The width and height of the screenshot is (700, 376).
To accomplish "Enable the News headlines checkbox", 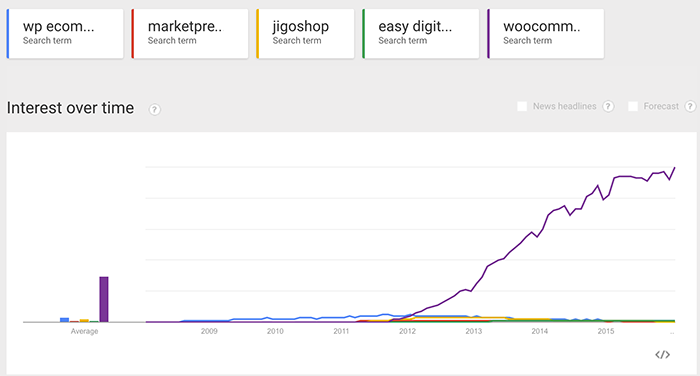I will point(522,106).
